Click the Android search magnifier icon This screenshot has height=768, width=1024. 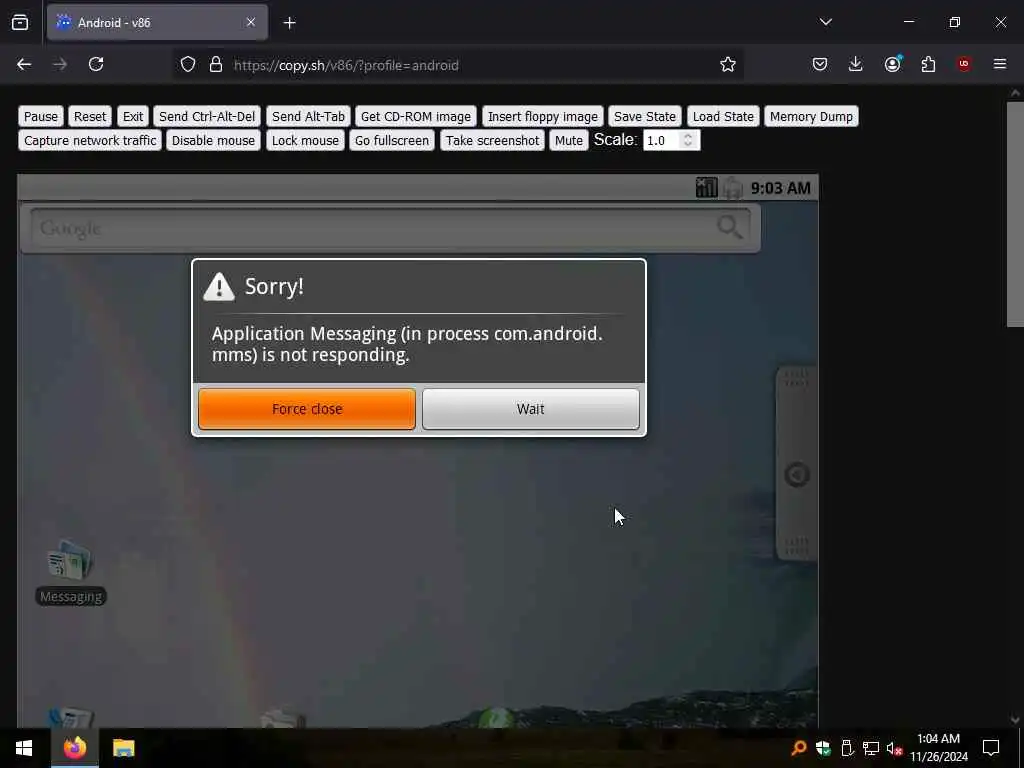coord(729,227)
